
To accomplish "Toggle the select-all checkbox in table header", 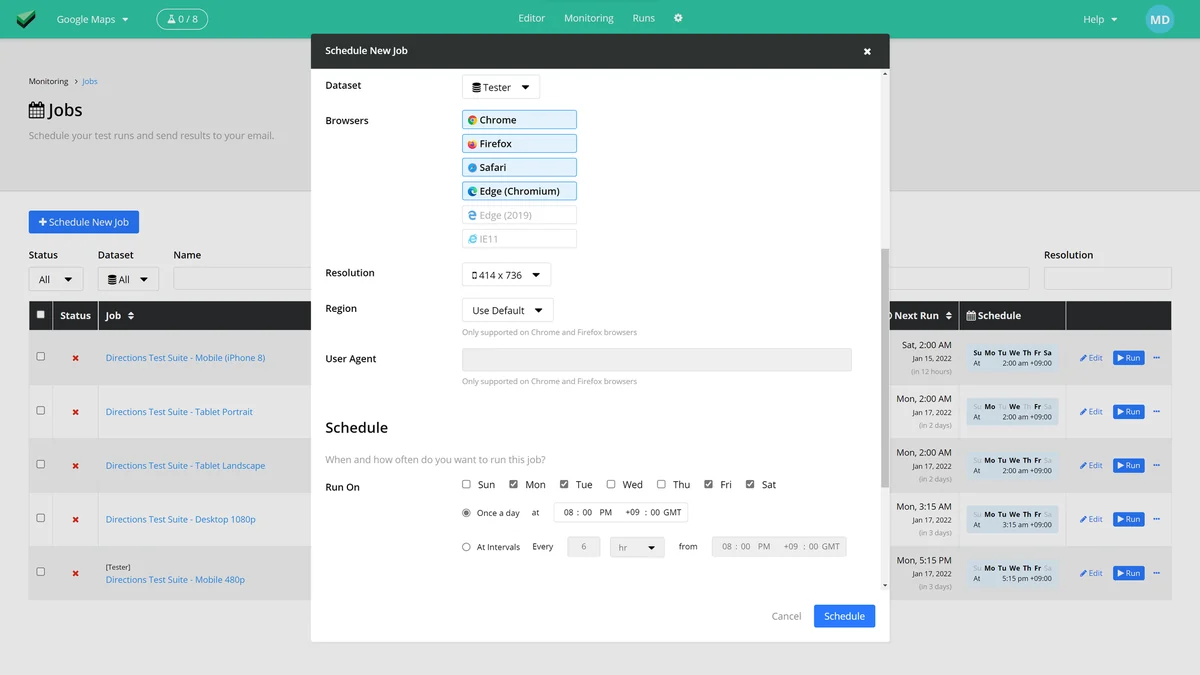I will tap(40, 315).
